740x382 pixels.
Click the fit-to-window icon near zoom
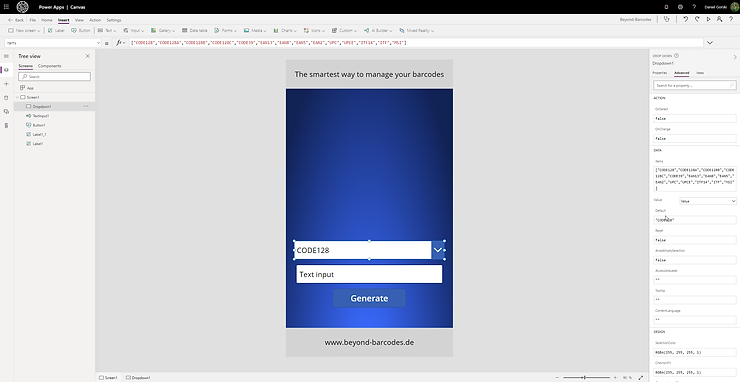click(x=640, y=377)
